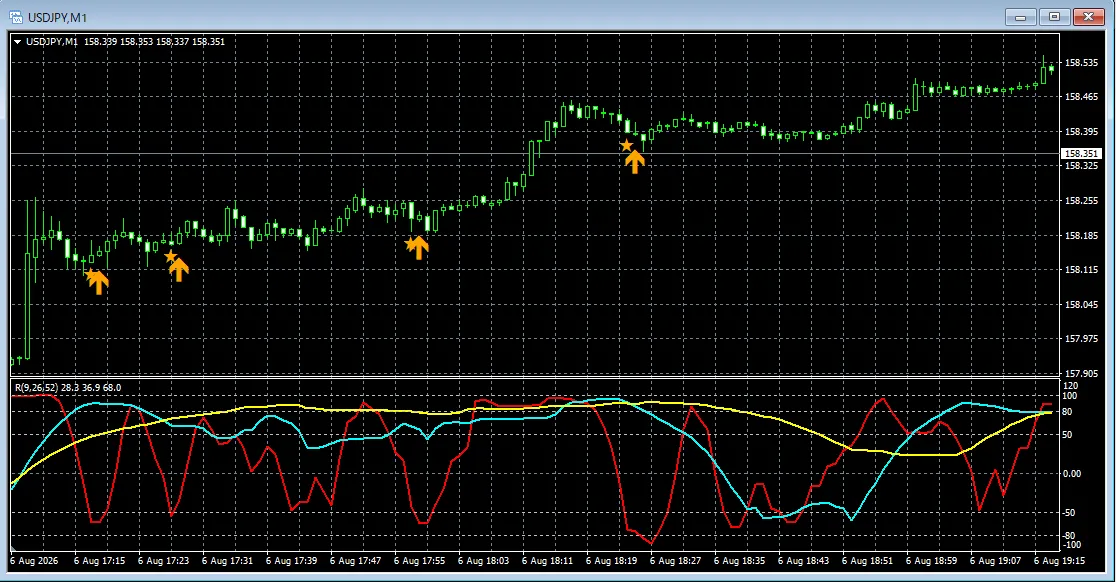Click the USDJPY,M1 window title text
1117x582 pixels.
click(58, 17)
